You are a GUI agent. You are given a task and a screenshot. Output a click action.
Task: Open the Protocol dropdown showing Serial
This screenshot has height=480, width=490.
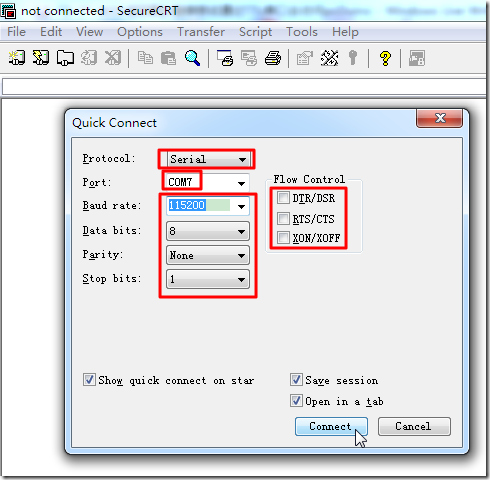[x=208, y=159]
